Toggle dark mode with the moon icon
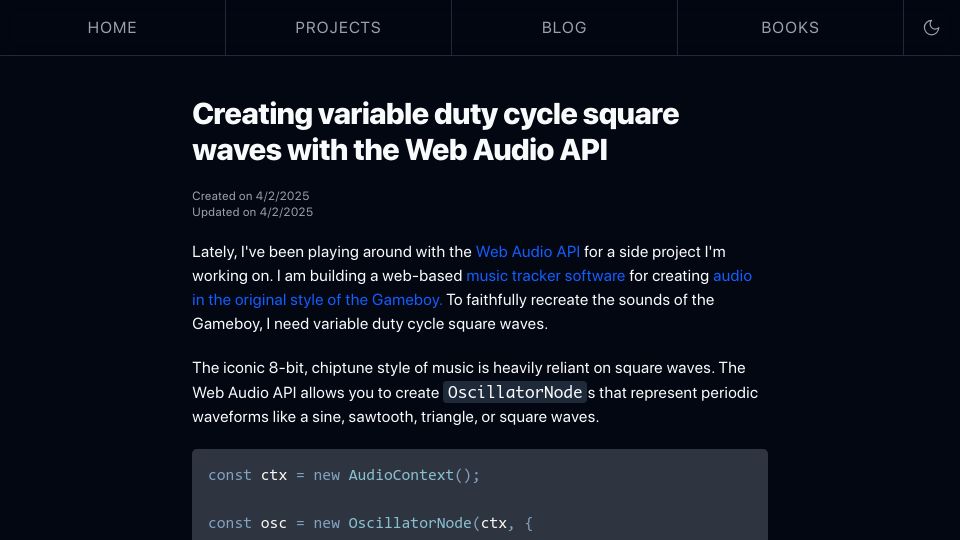The height and width of the screenshot is (540, 960). 931,28
